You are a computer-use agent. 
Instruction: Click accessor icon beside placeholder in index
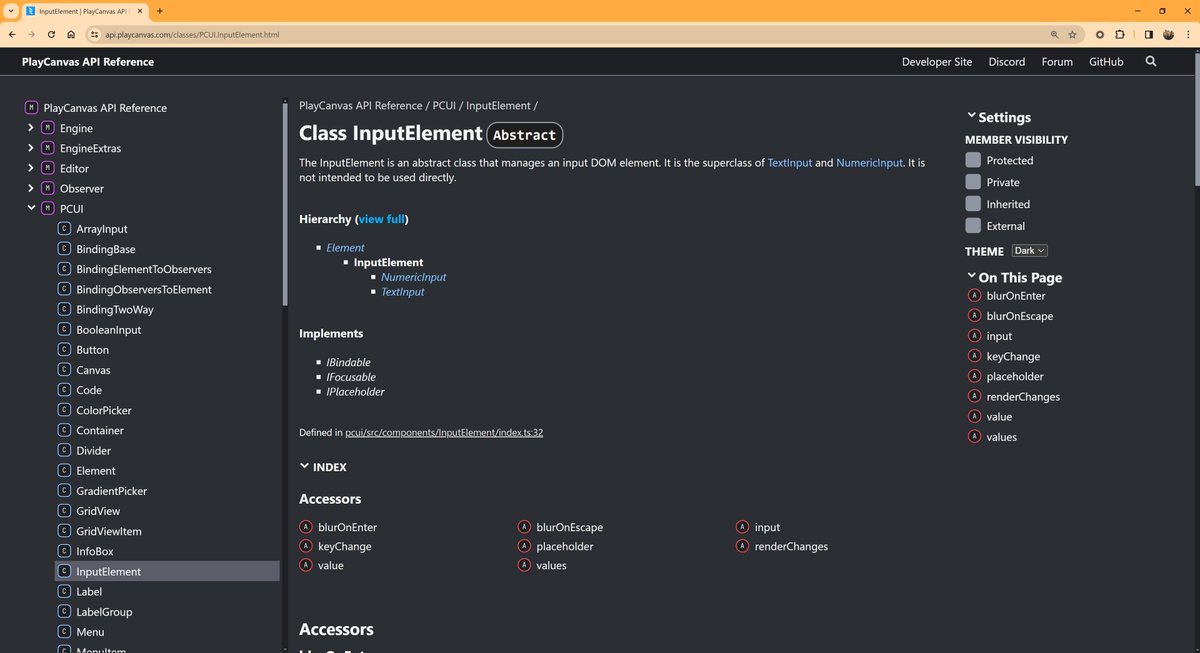pos(524,546)
